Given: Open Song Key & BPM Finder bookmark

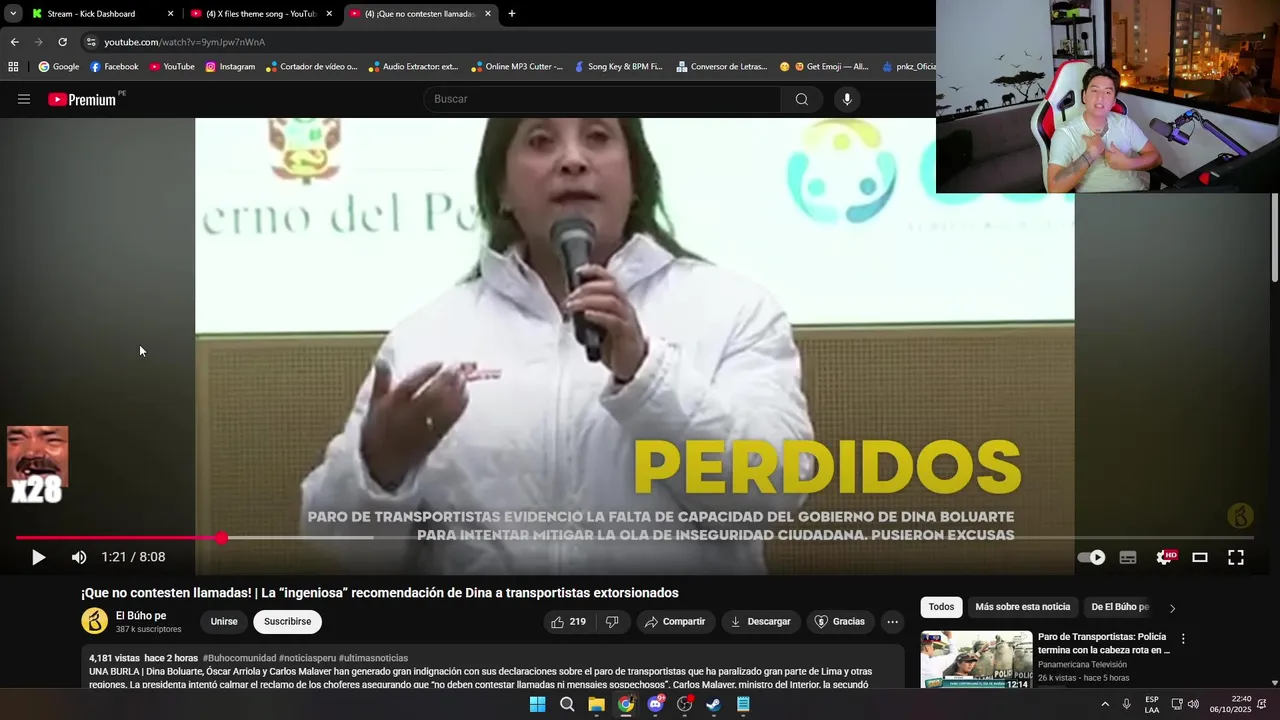Looking at the screenshot, I should point(617,67).
